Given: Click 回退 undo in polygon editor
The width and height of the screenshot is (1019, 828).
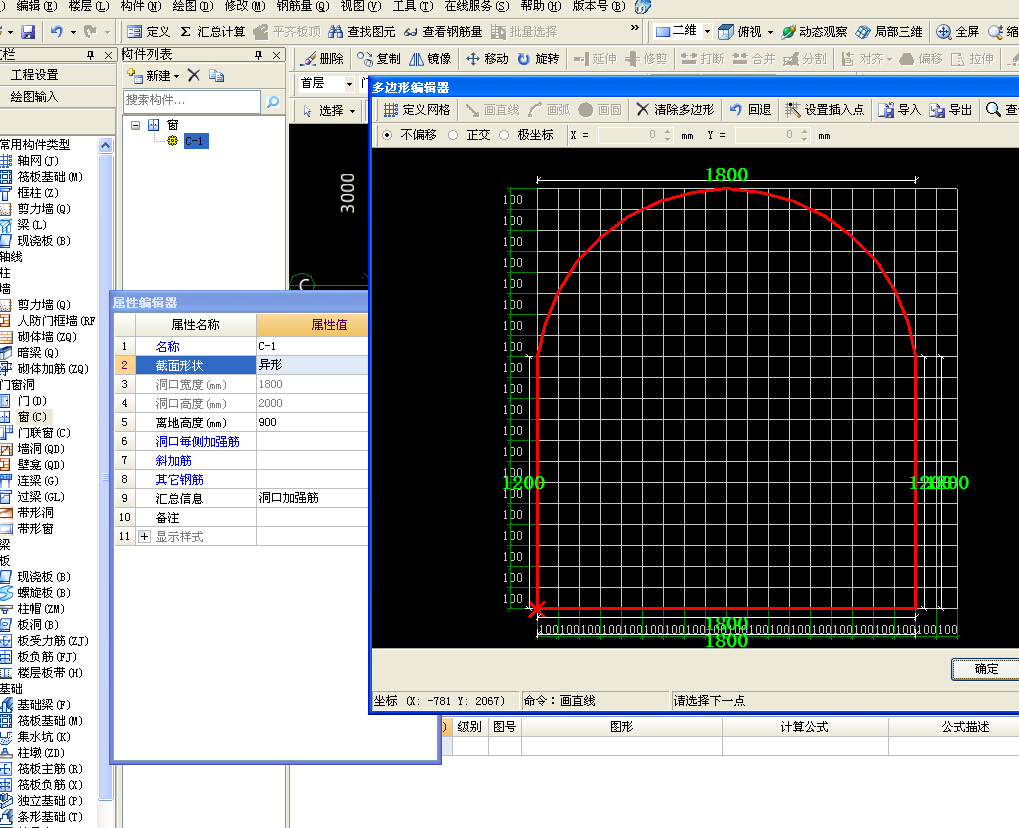Looking at the screenshot, I should point(750,109).
